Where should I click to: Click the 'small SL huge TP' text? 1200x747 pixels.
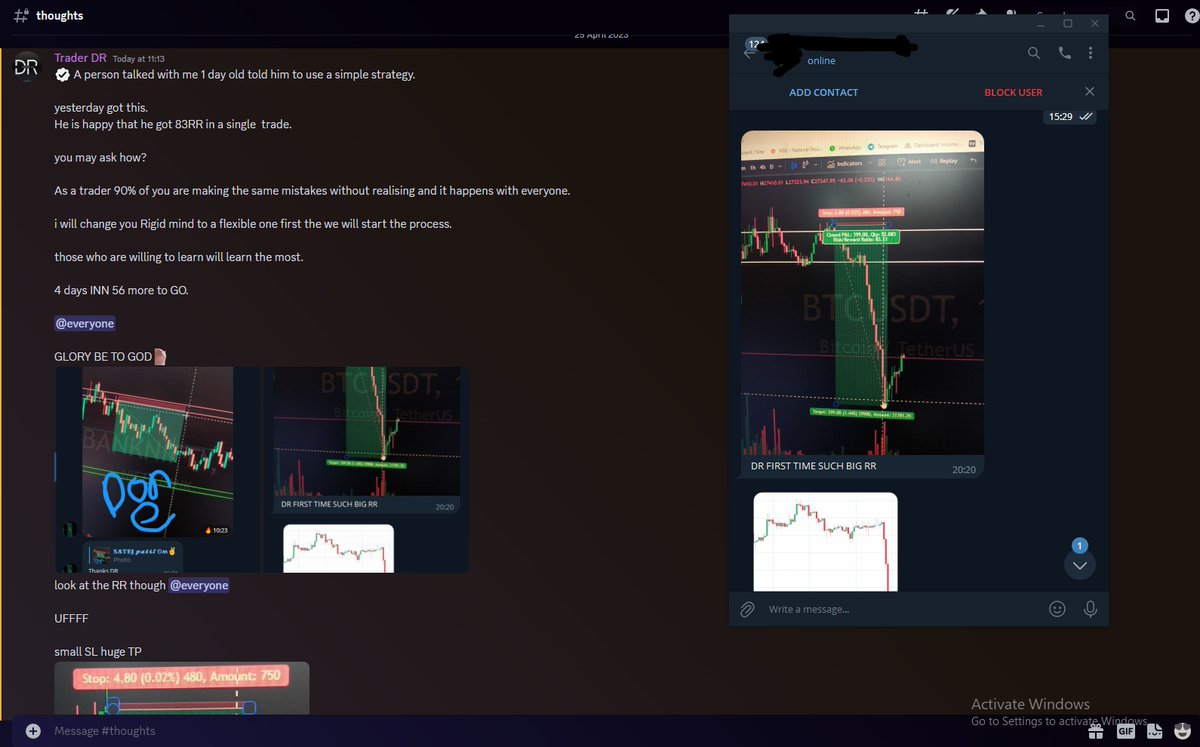point(97,652)
